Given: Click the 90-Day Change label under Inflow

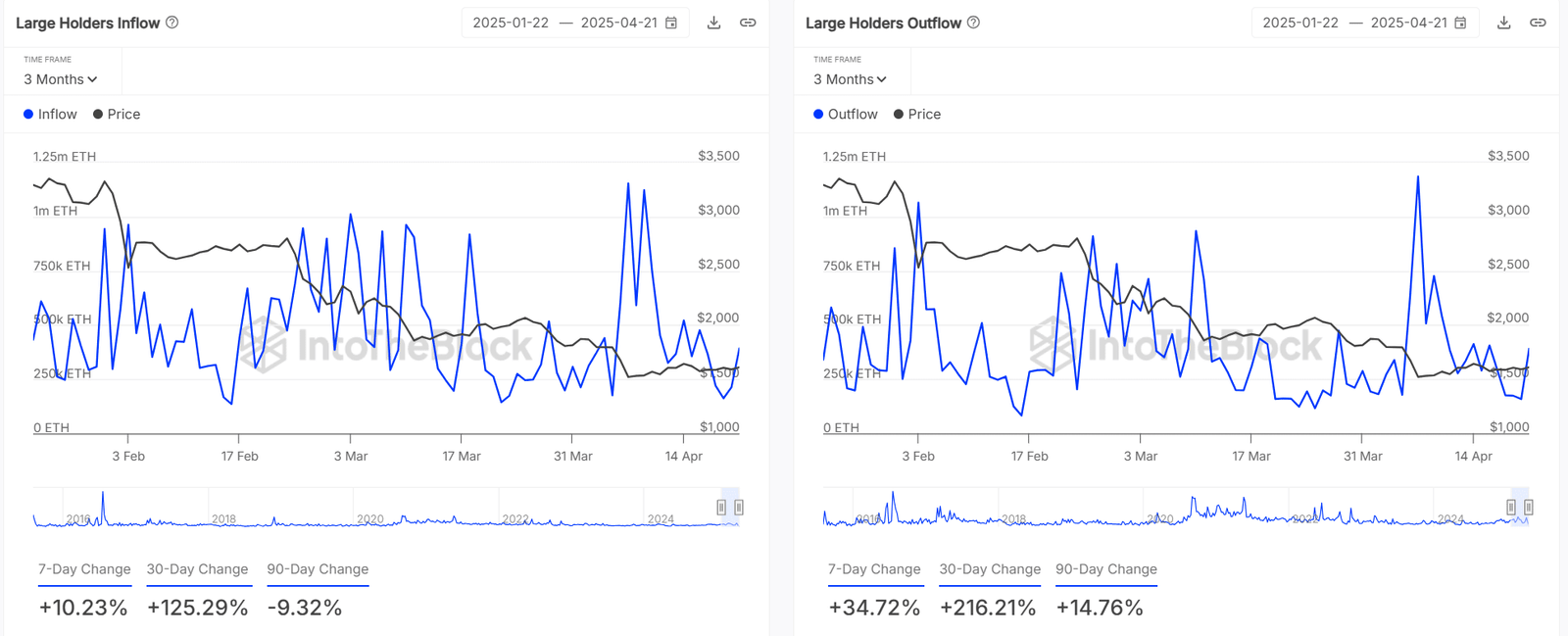Looking at the screenshot, I should click(318, 569).
